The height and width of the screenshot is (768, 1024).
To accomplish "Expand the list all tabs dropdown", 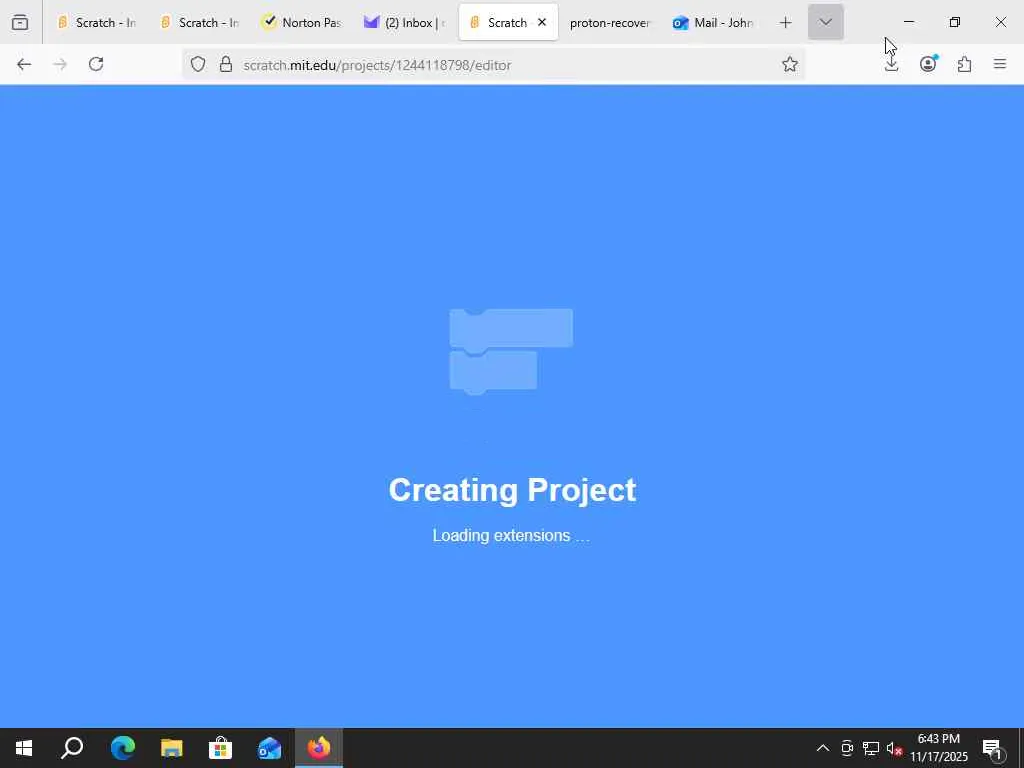I will 825,22.
